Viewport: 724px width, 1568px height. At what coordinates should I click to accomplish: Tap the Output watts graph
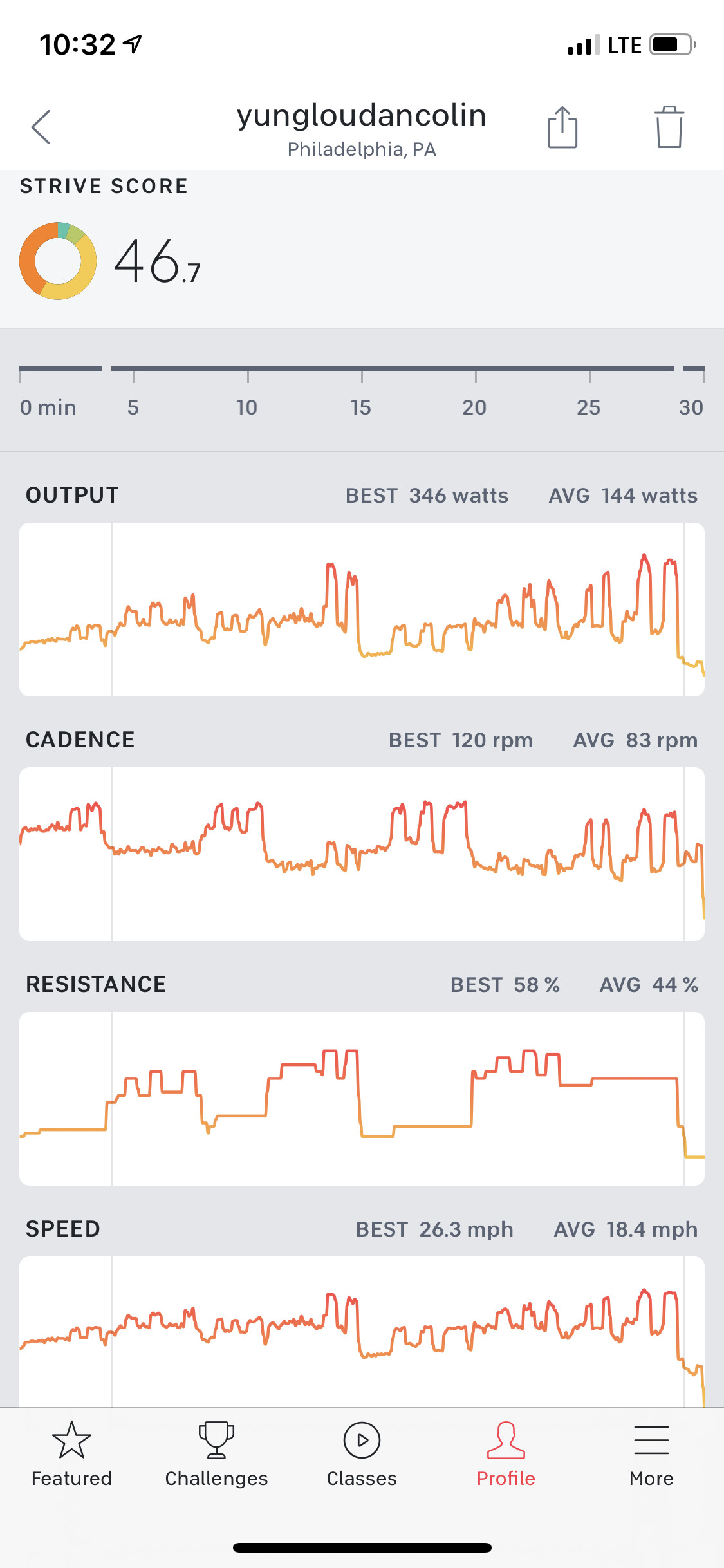(x=362, y=609)
